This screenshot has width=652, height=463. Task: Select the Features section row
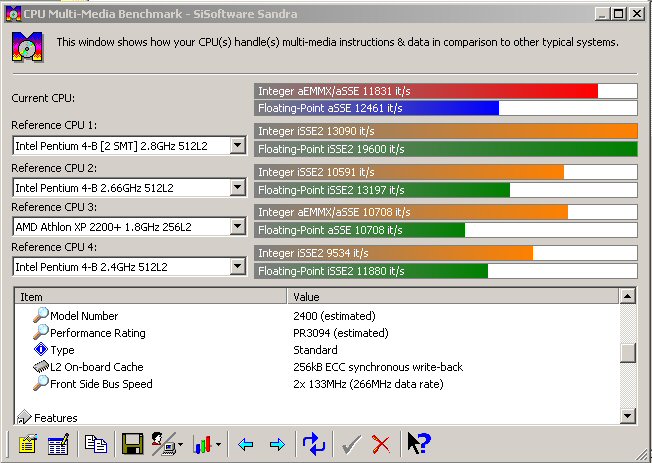coord(56,418)
